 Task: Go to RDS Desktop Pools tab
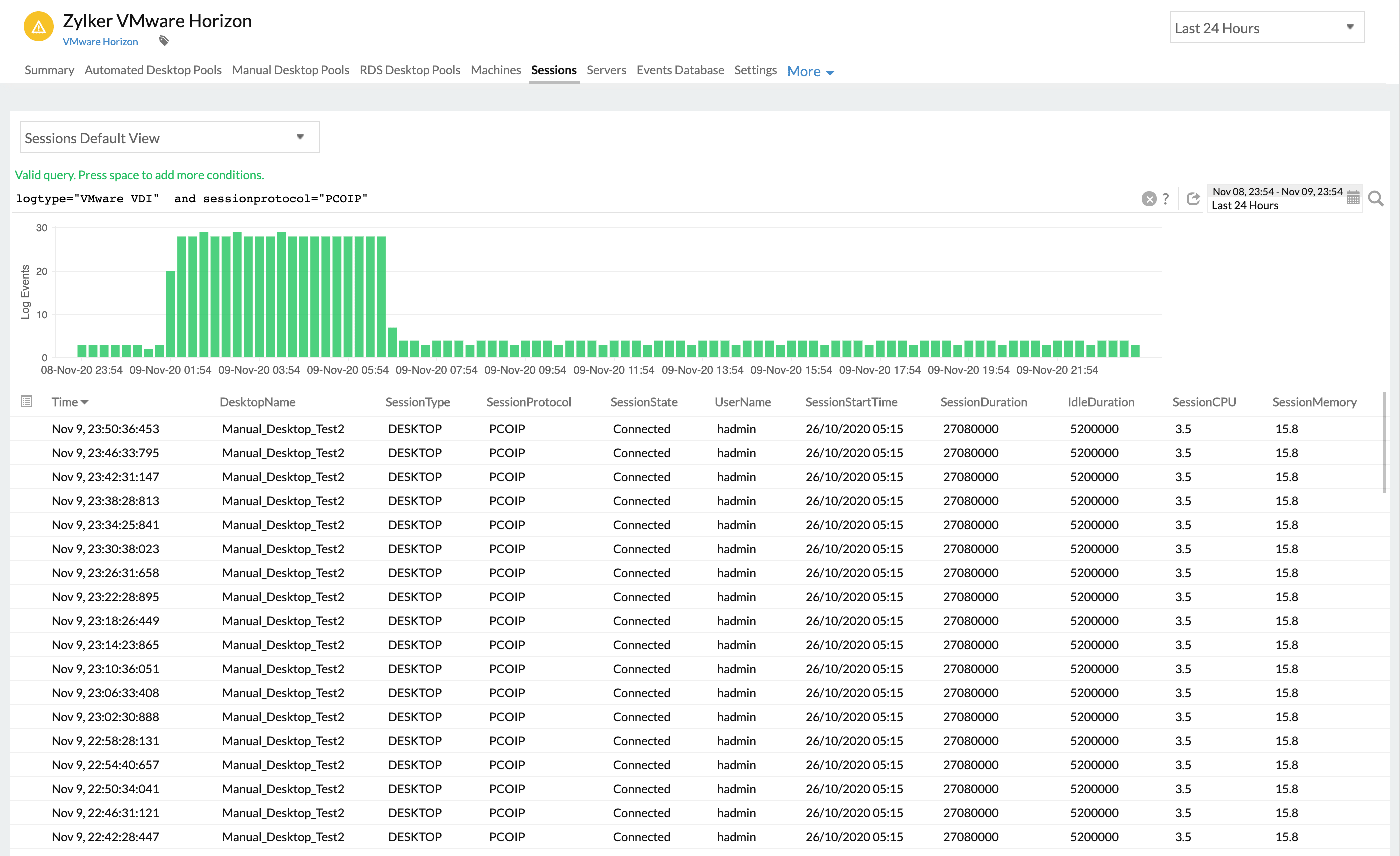click(x=409, y=70)
